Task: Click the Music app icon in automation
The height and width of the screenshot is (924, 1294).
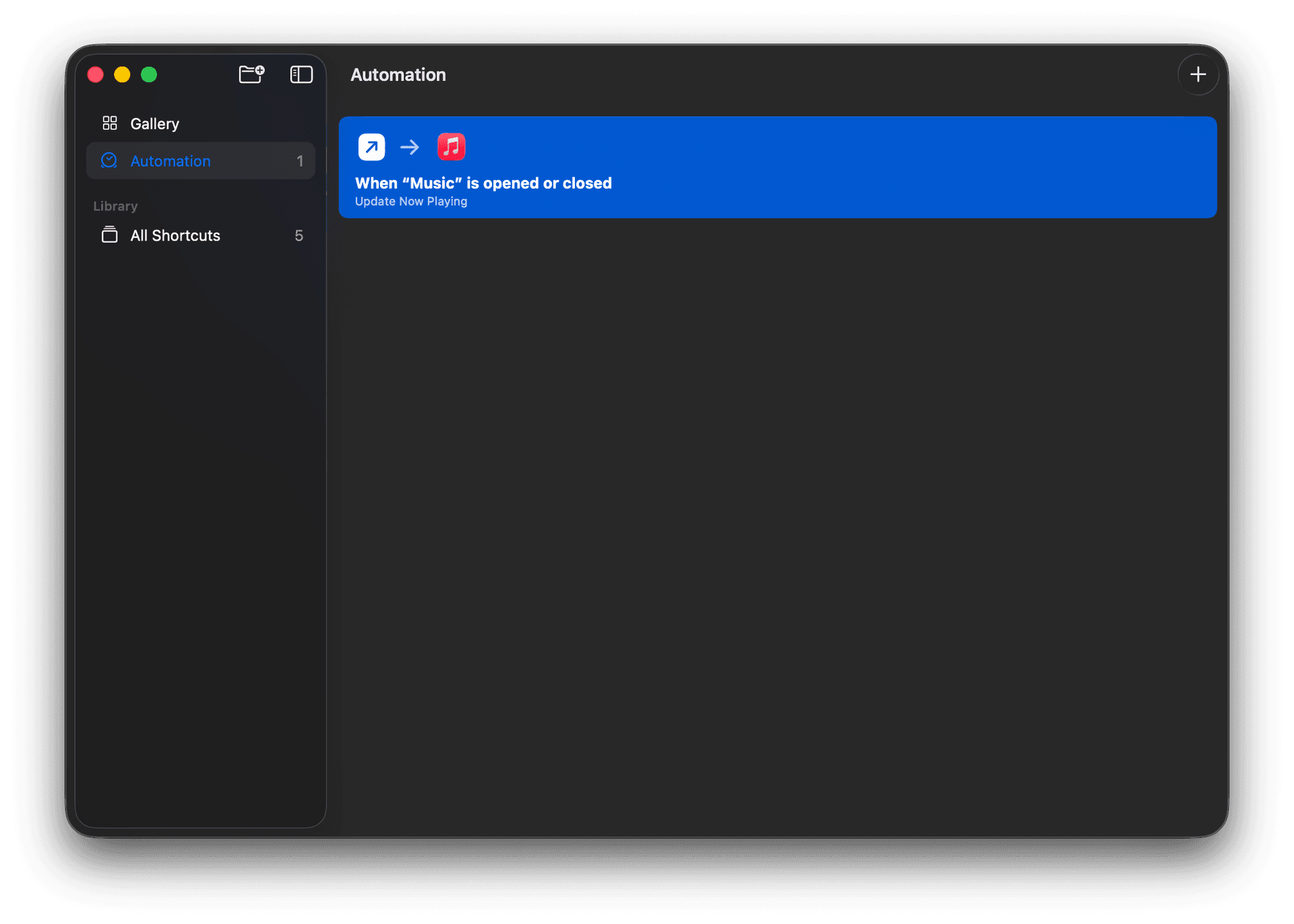Action: click(x=451, y=146)
